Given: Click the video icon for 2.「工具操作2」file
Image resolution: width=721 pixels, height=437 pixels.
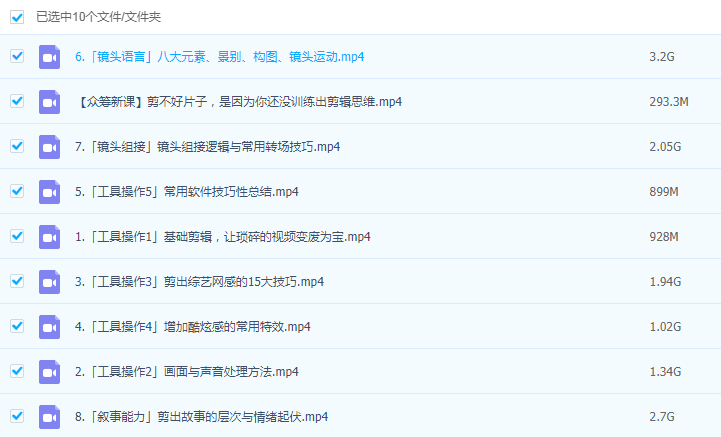Looking at the screenshot, I should point(49,372).
